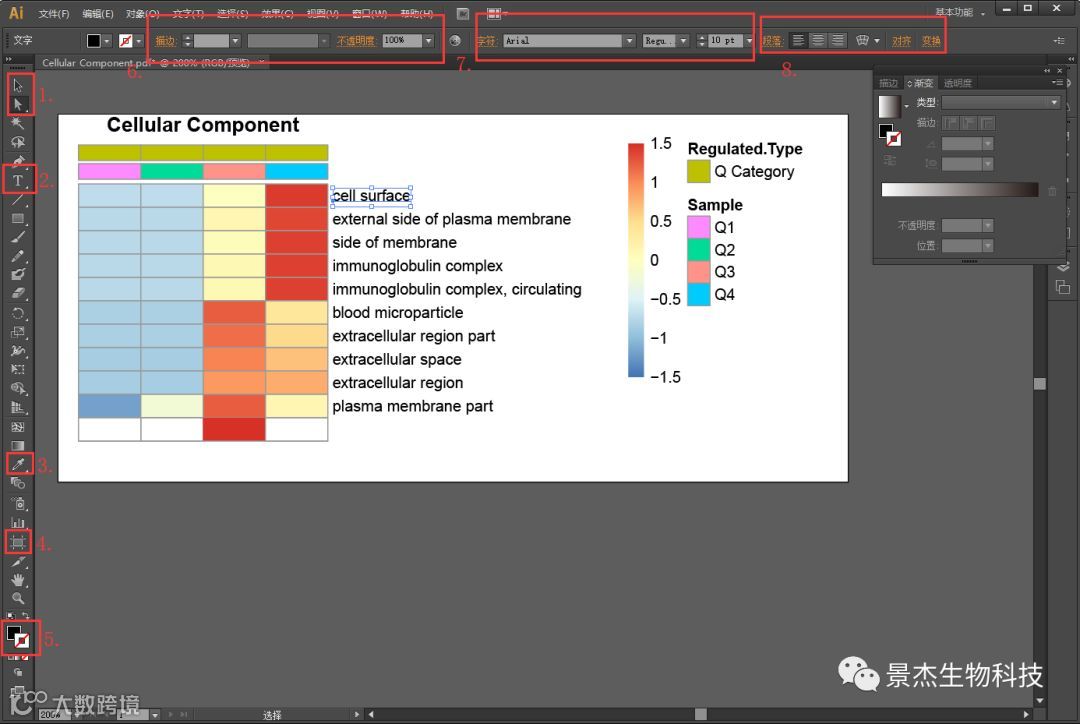Open the 对象(O) menu
The height and width of the screenshot is (724, 1080).
(143, 13)
